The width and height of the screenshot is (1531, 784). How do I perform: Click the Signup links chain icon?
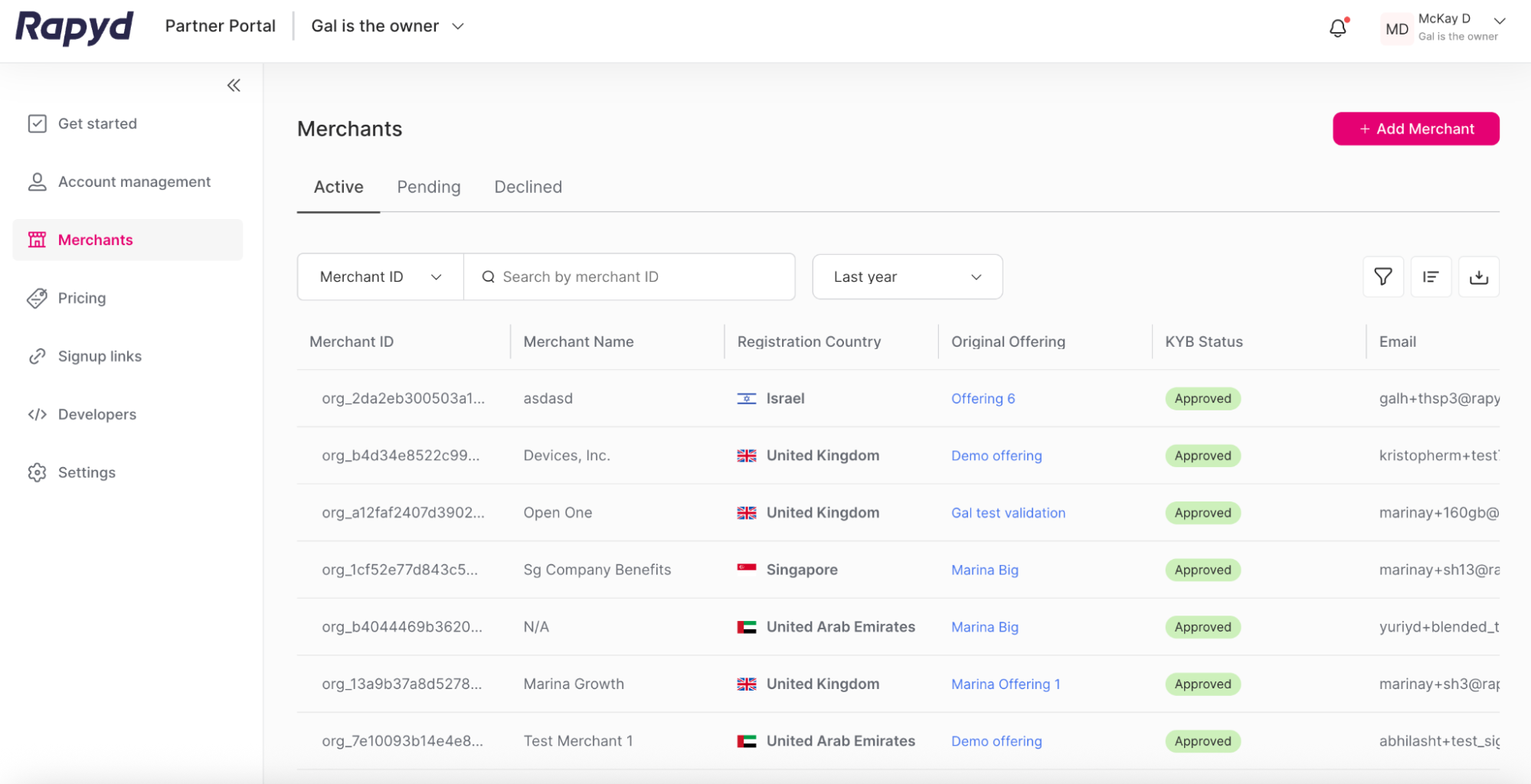(x=37, y=356)
